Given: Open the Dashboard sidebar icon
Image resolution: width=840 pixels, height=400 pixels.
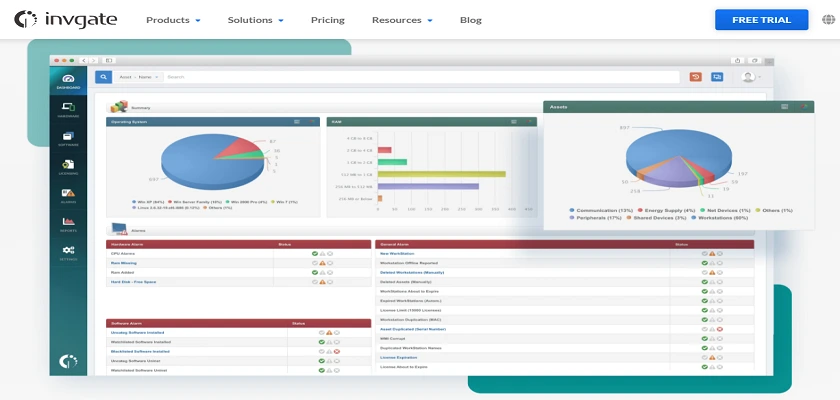Looking at the screenshot, I should pos(68,81).
